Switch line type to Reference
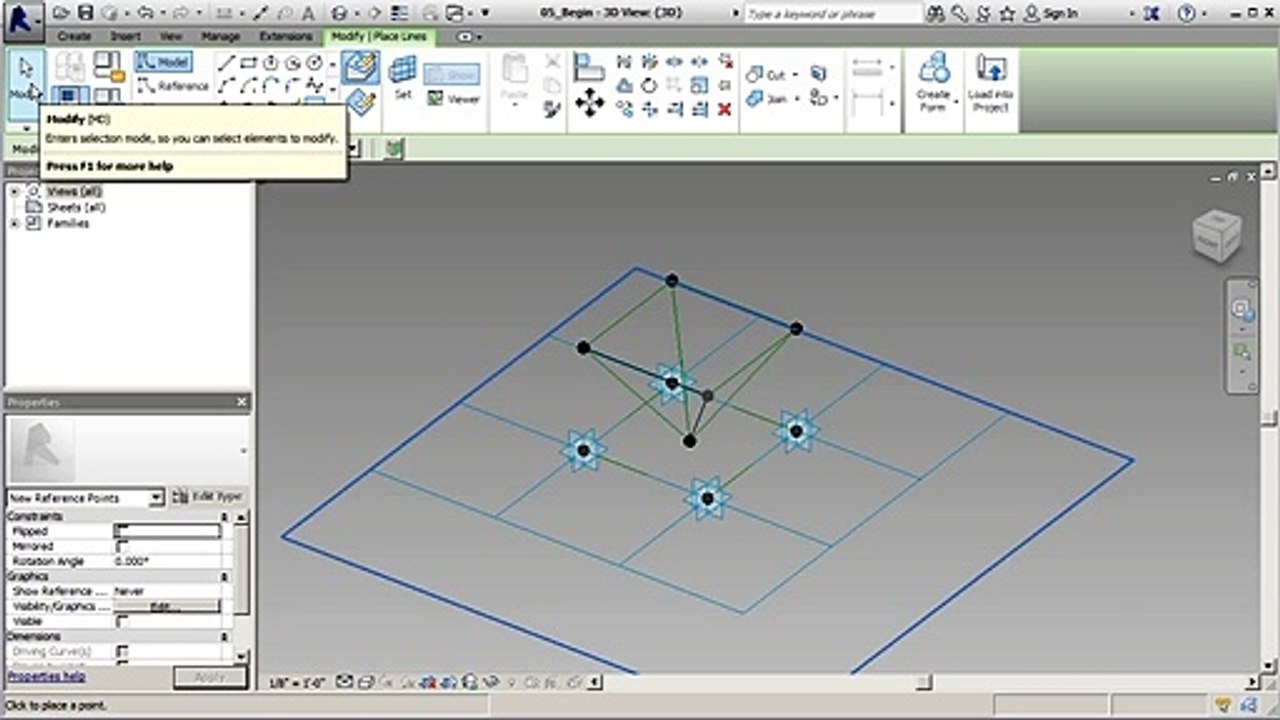This screenshot has width=1280, height=720. click(172, 86)
